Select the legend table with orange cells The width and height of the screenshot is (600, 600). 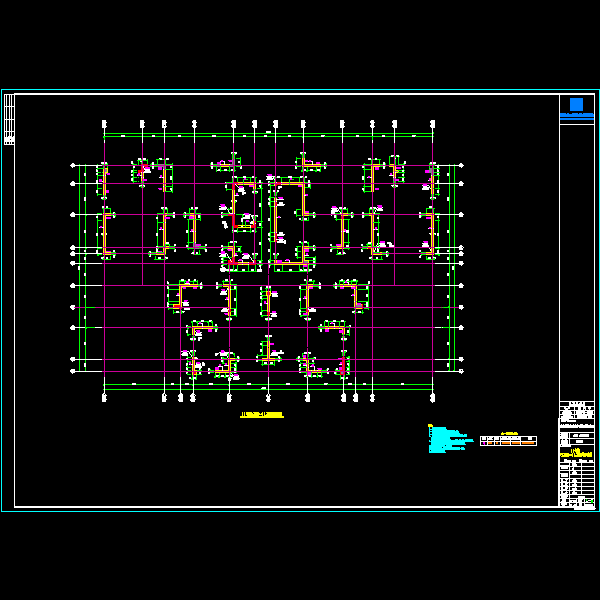tap(508, 440)
